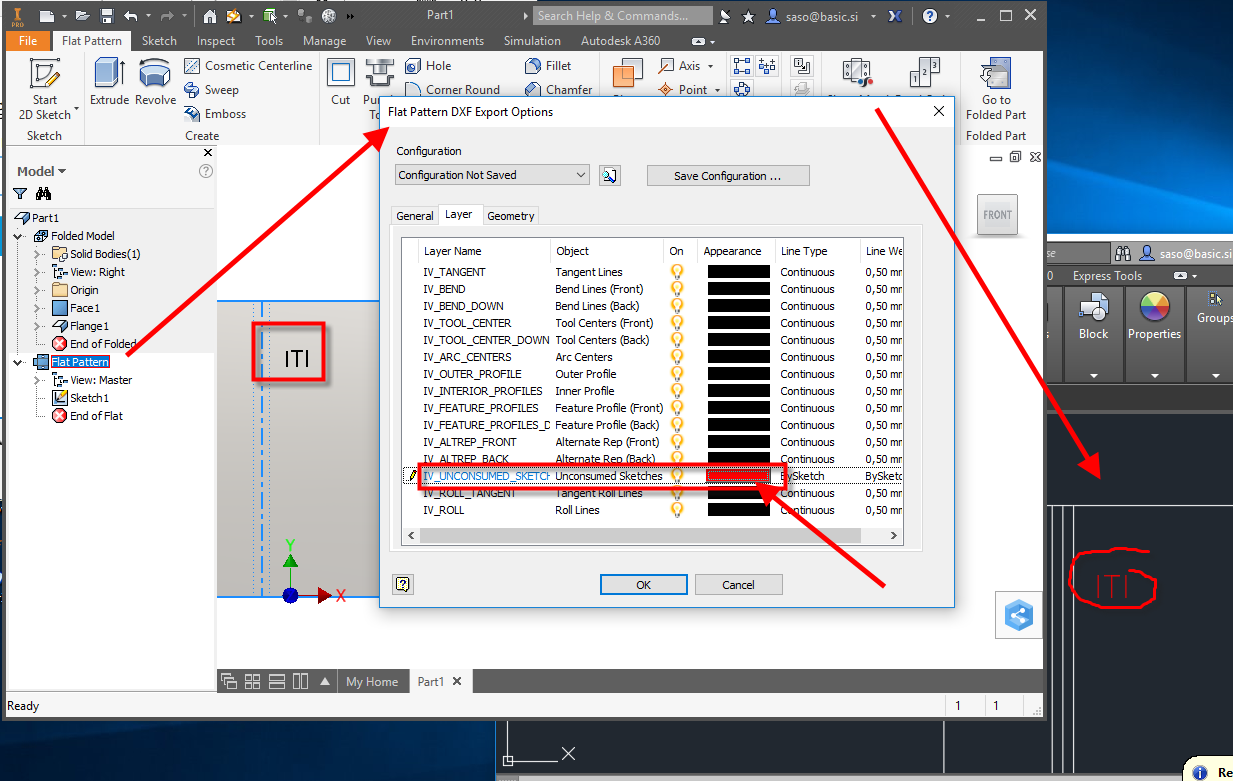
Task: Toggle IV_BEND layer light bulb
Action: point(677,289)
